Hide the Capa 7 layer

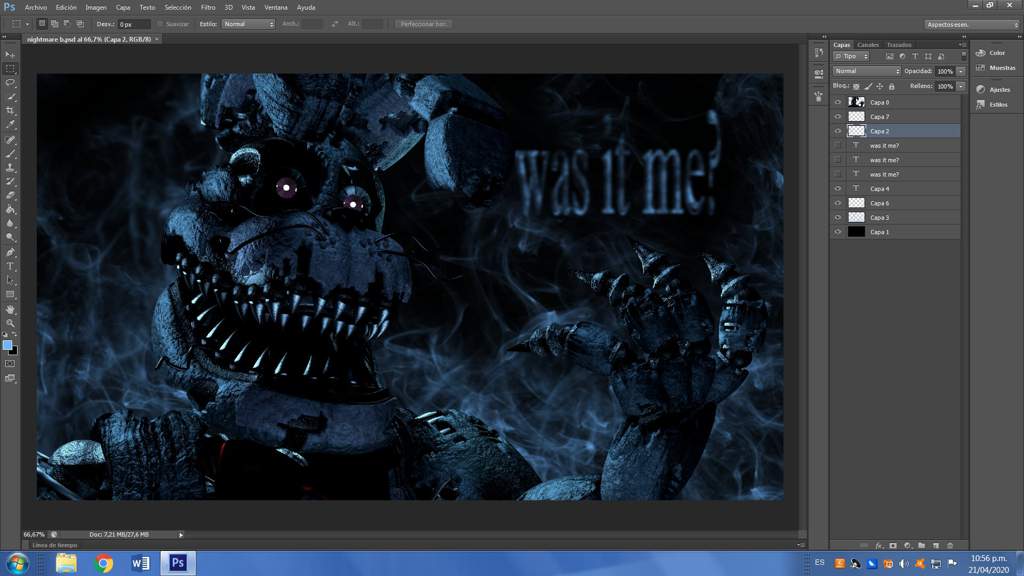click(x=838, y=116)
